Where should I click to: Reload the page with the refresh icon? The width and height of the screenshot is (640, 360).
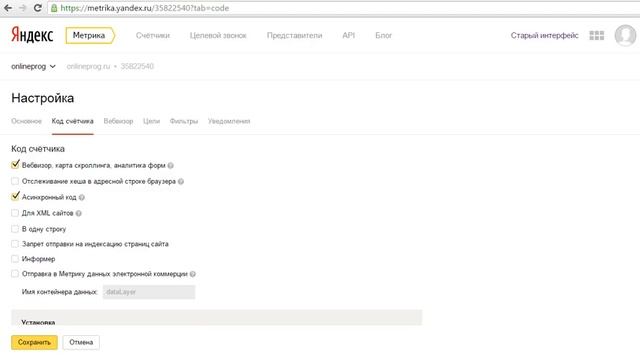pyautogui.click(x=38, y=8)
